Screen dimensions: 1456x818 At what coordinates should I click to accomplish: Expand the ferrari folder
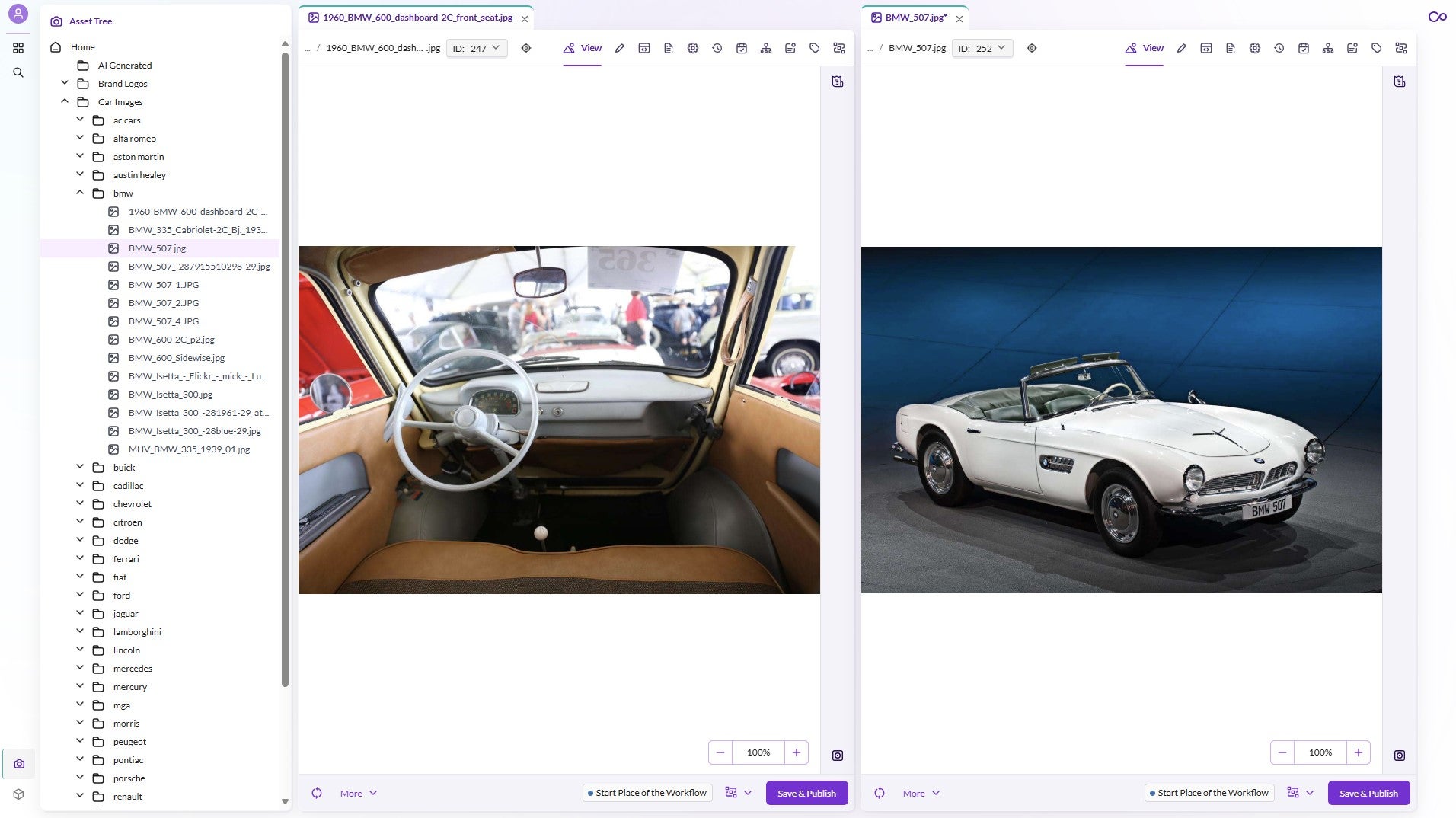pos(80,559)
